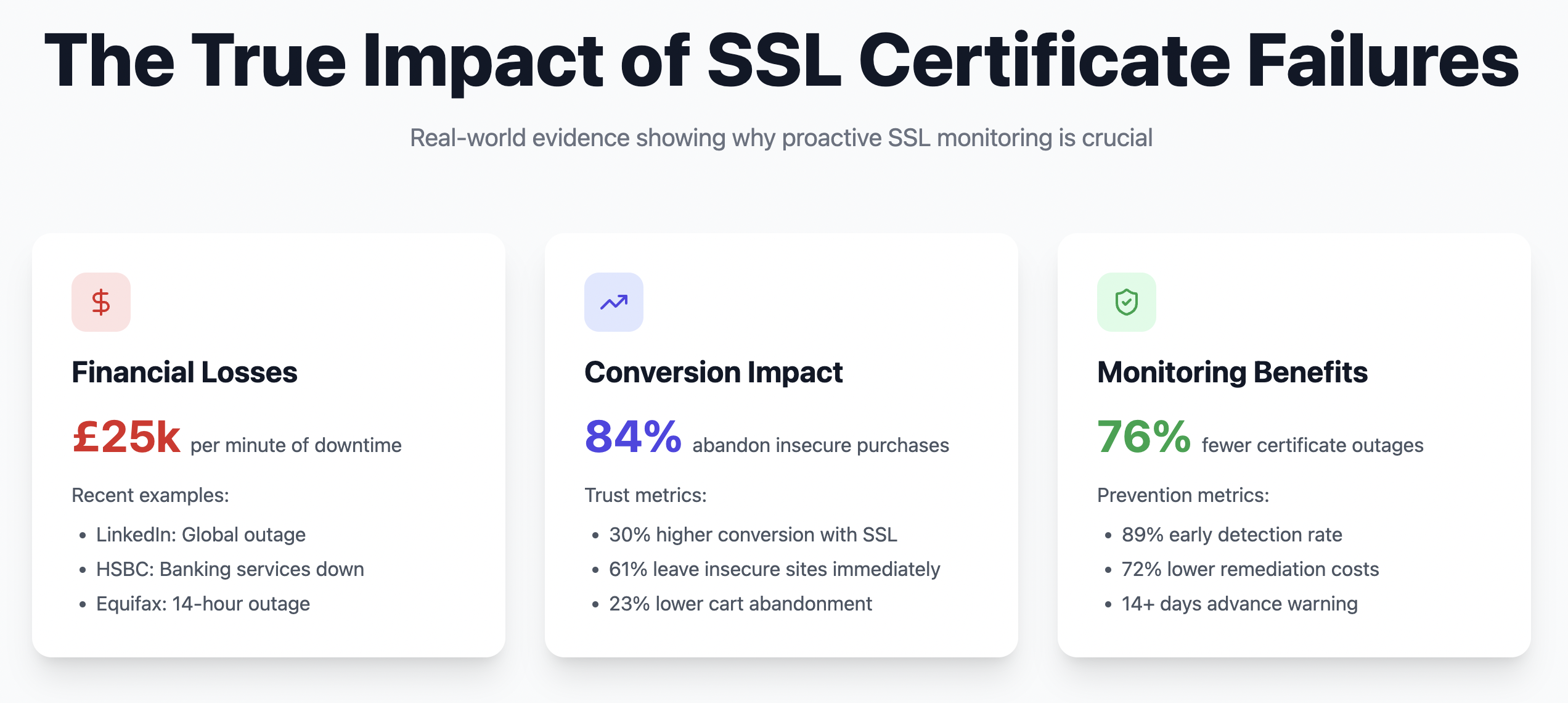This screenshot has height=703, width=1568.
Task: Click the red £25k statistic
Action: [x=126, y=437]
